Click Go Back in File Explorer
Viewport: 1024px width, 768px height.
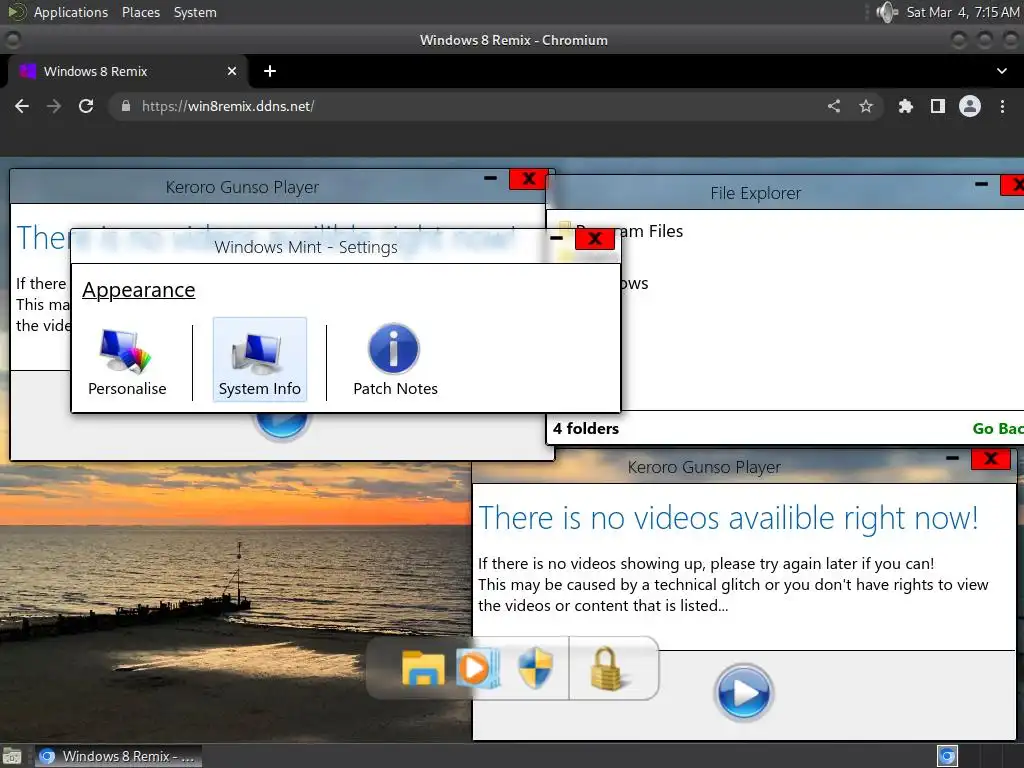998,428
